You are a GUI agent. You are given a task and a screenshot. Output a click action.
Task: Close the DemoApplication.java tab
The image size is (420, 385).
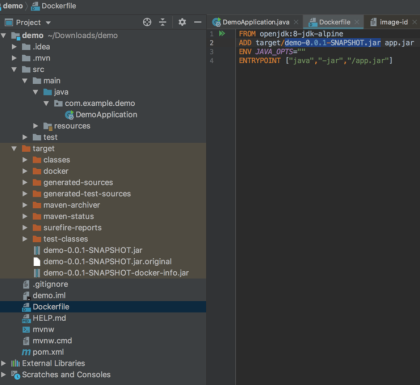296,22
